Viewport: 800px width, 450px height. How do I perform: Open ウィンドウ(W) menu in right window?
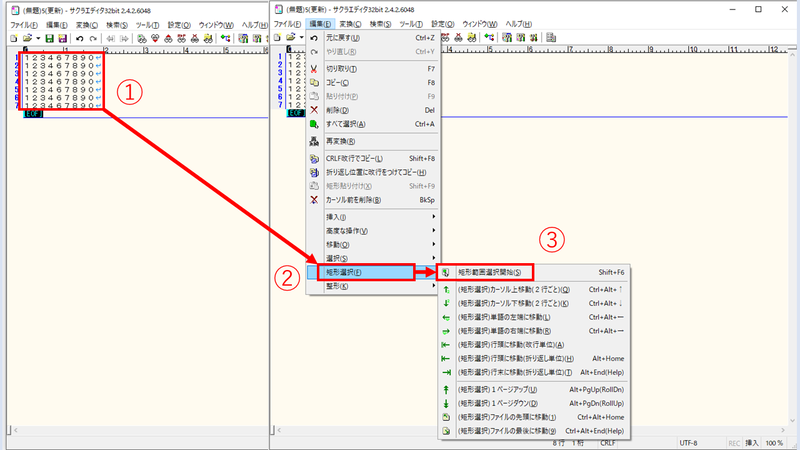pos(480,24)
